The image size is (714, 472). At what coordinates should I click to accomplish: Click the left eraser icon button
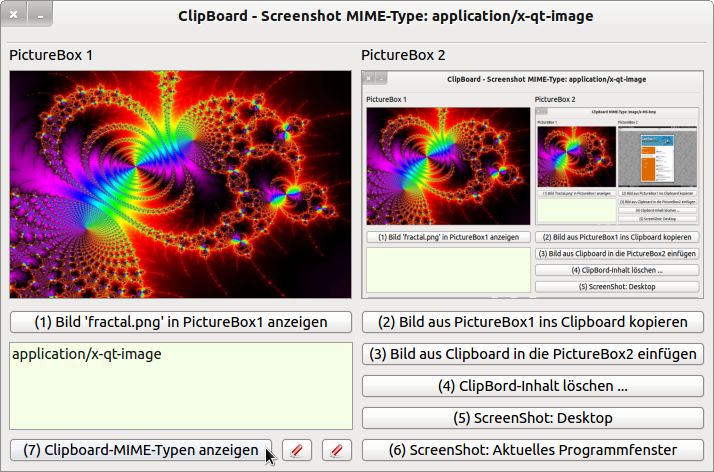click(x=297, y=450)
